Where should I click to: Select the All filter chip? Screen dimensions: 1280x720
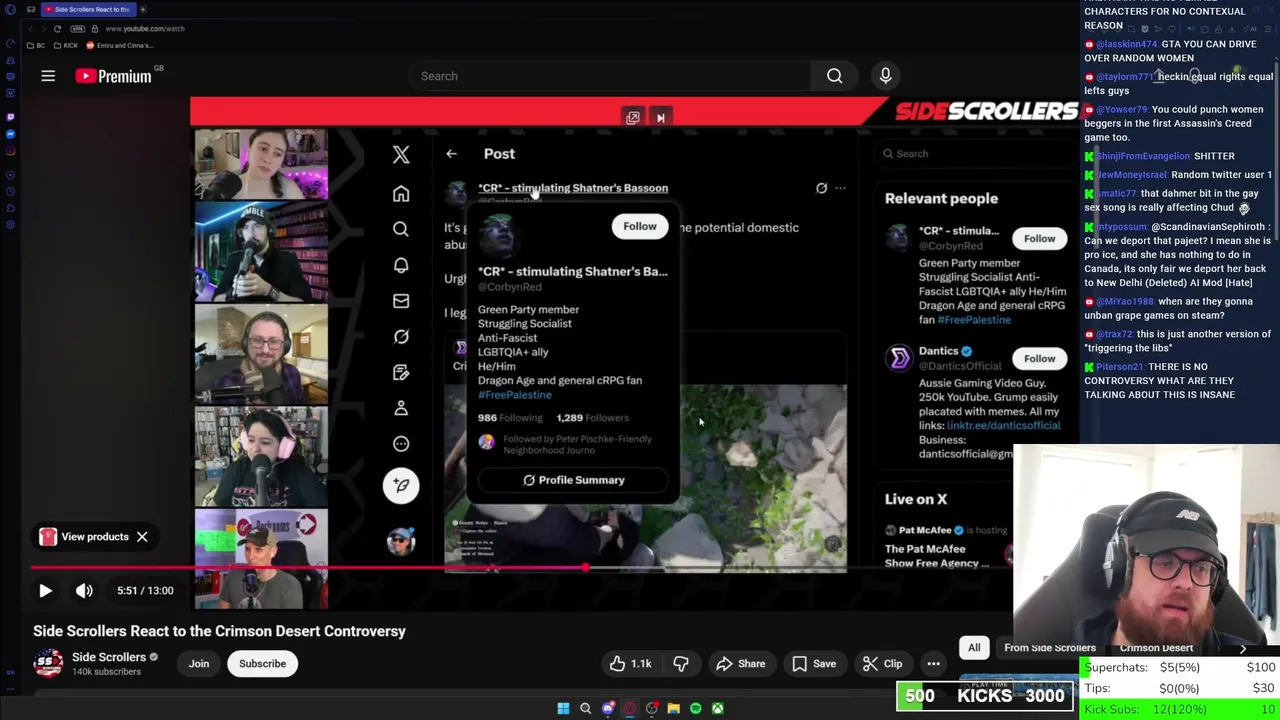tap(974, 648)
